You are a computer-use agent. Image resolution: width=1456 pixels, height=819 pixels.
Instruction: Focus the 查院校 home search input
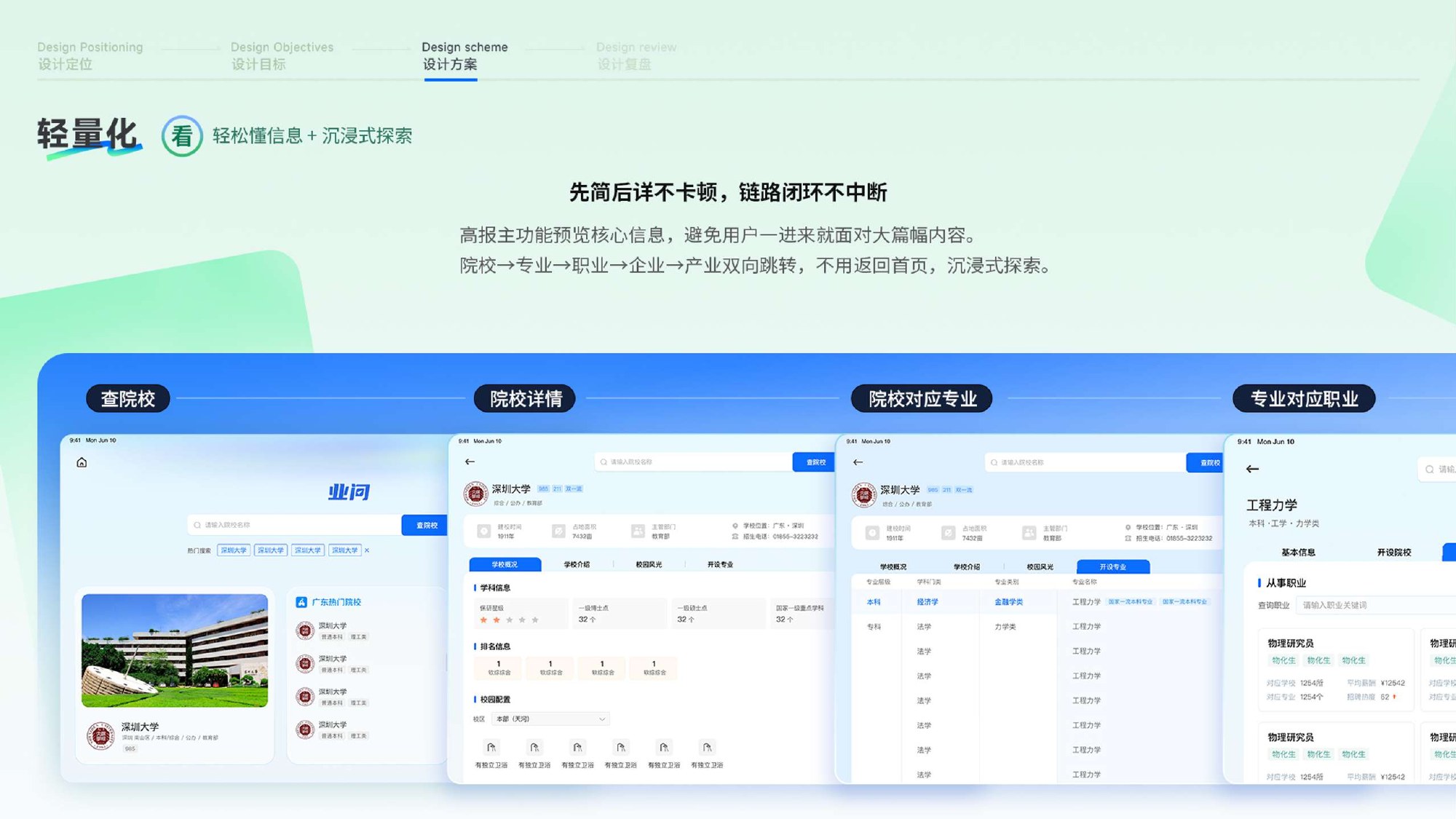[x=294, y=525]
